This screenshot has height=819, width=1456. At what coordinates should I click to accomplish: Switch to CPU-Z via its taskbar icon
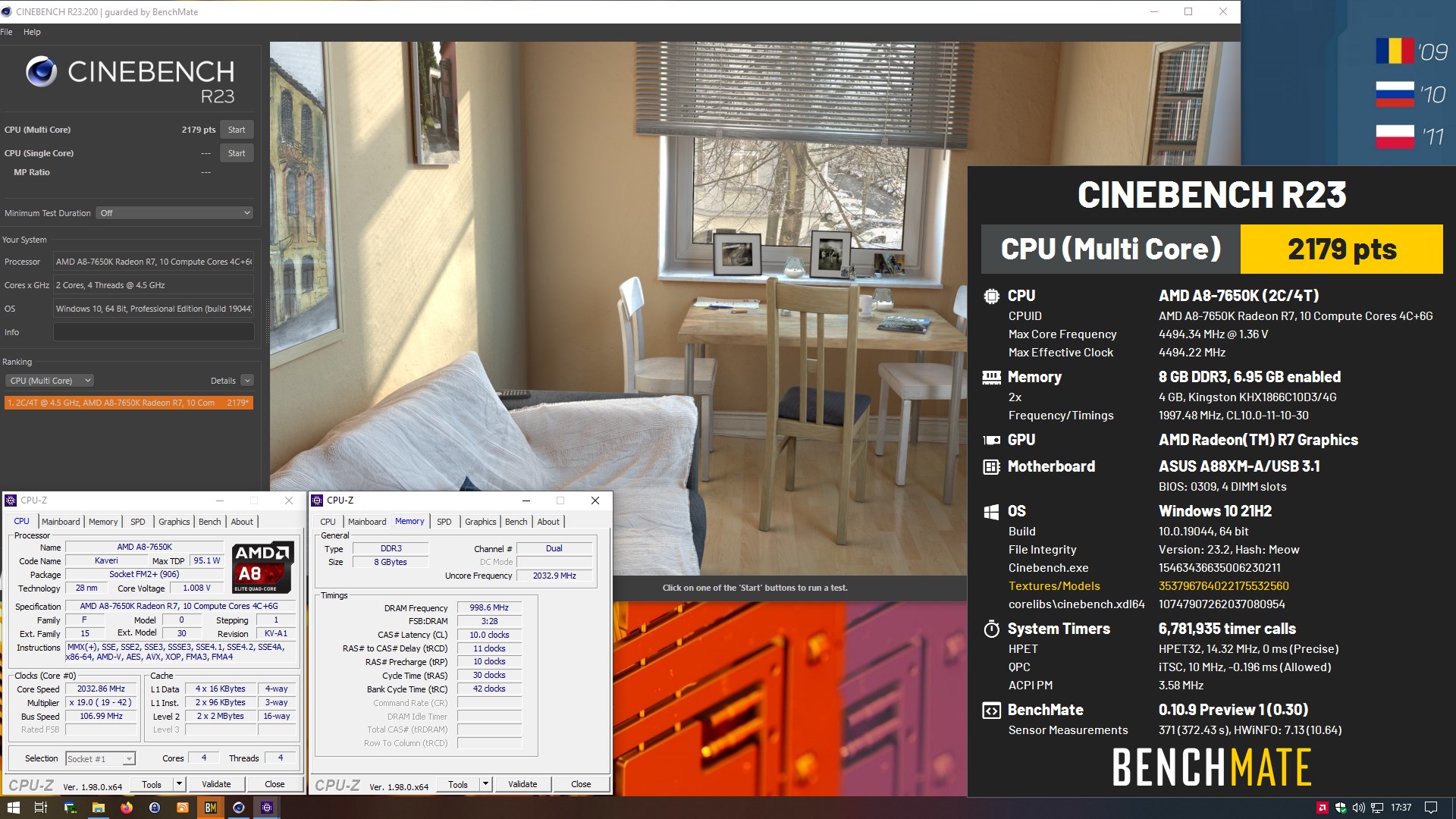tap(267, 808)
